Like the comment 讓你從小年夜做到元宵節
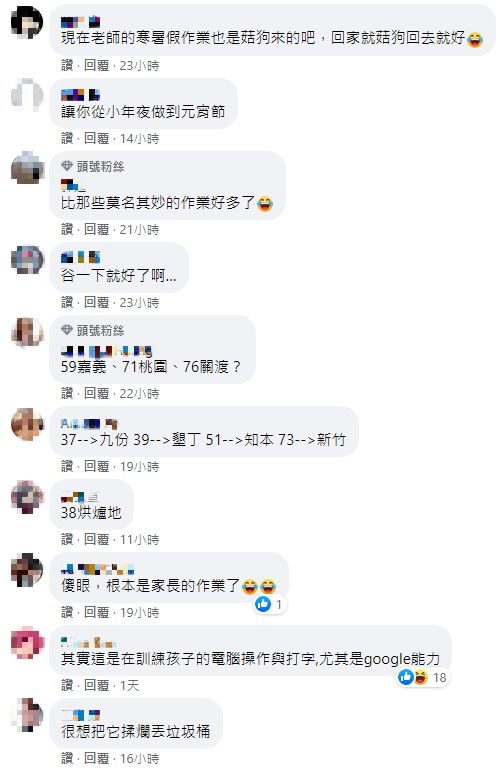Viewport: 502px width, 771px height. (67, 139)
